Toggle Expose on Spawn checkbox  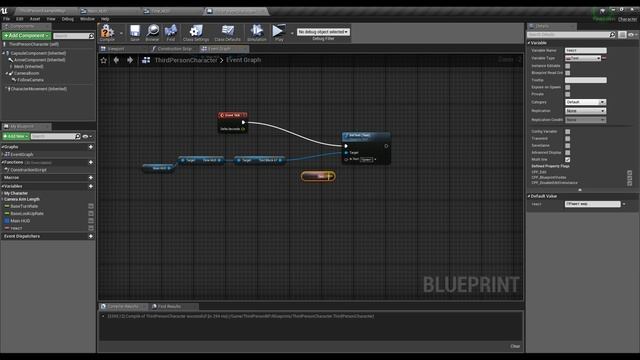point(567,87)
